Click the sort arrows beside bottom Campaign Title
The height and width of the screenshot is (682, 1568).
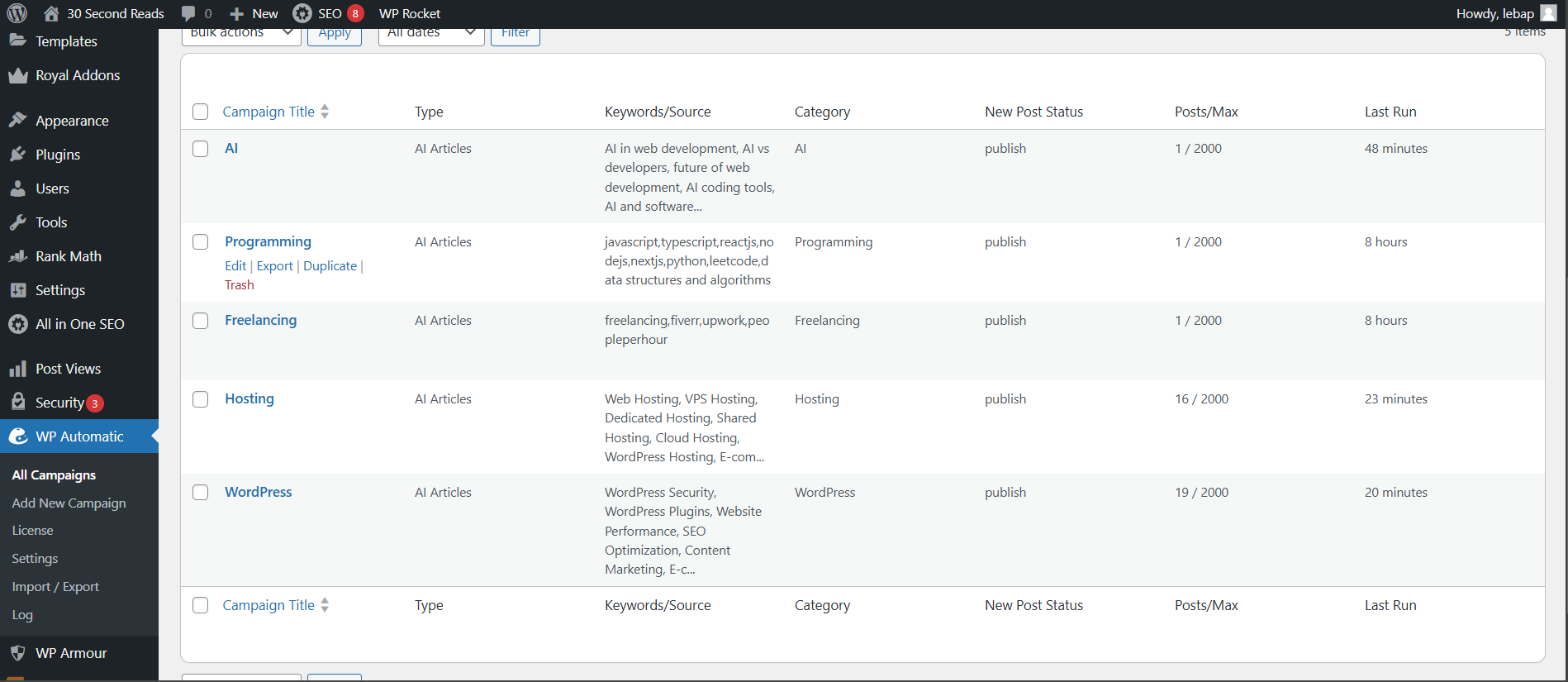(x=325, y=605)
